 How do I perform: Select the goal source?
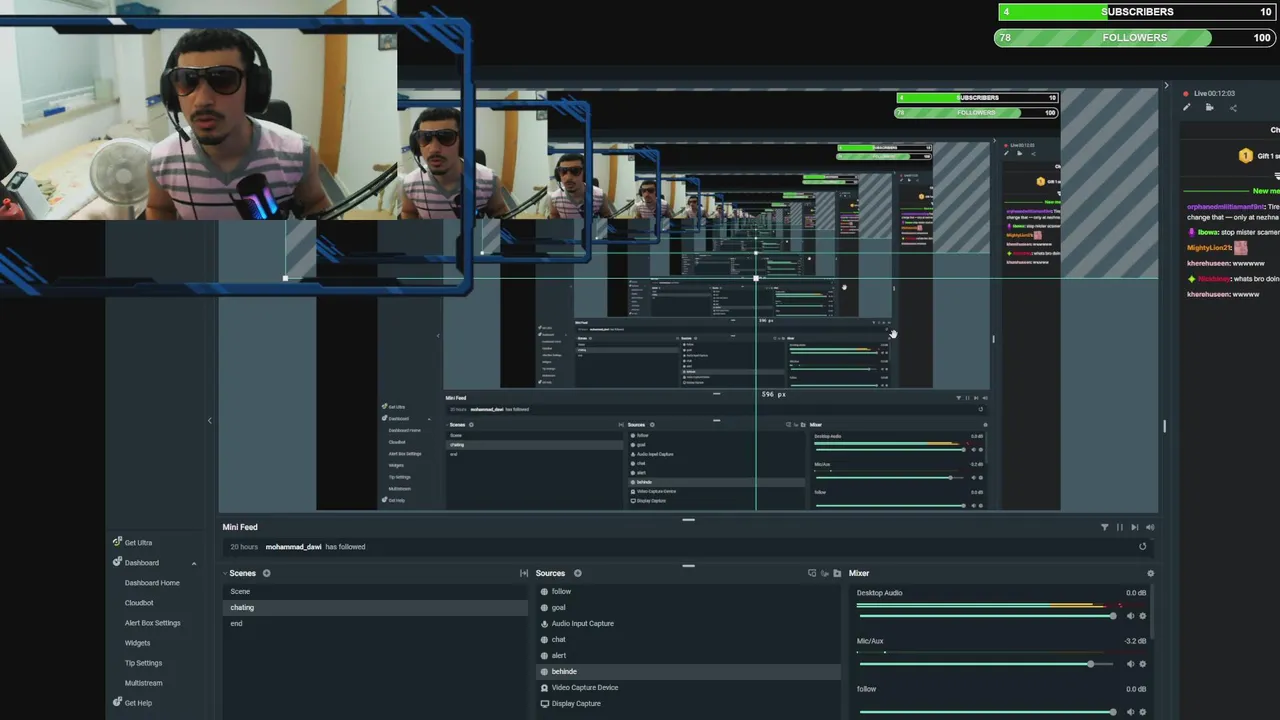coord(688,608)
